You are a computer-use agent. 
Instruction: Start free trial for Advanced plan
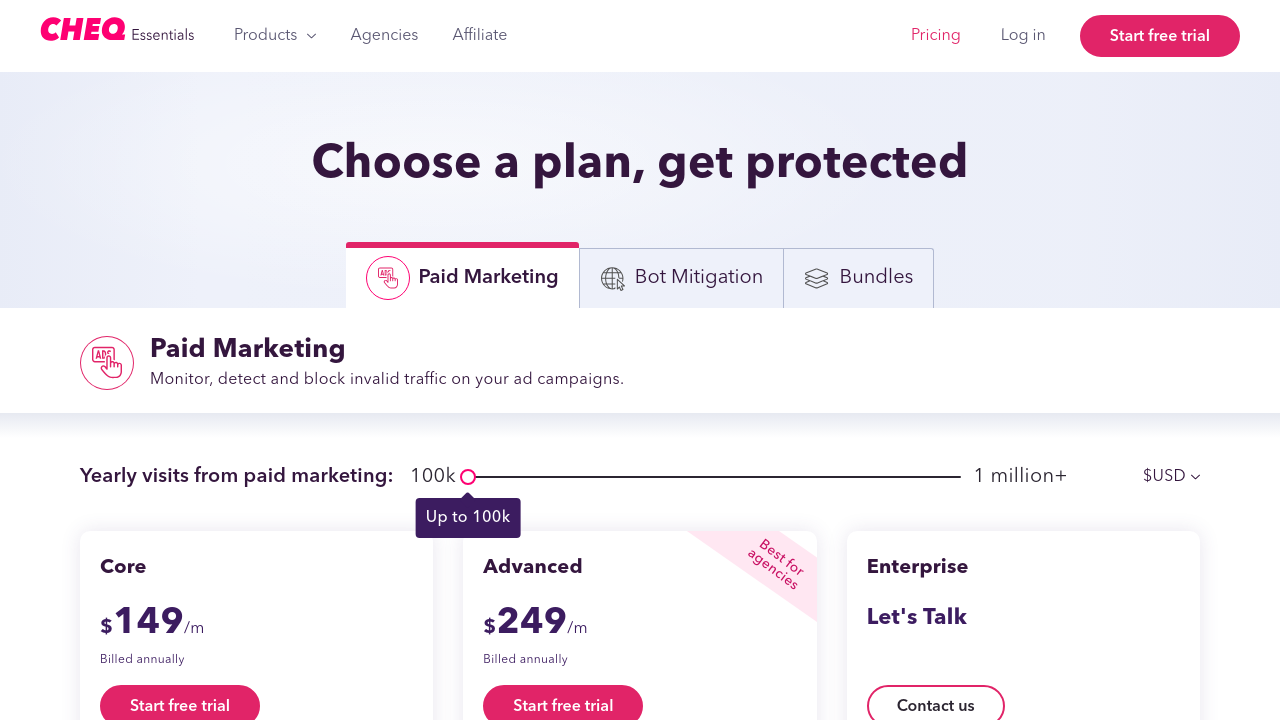pos(563,704)
